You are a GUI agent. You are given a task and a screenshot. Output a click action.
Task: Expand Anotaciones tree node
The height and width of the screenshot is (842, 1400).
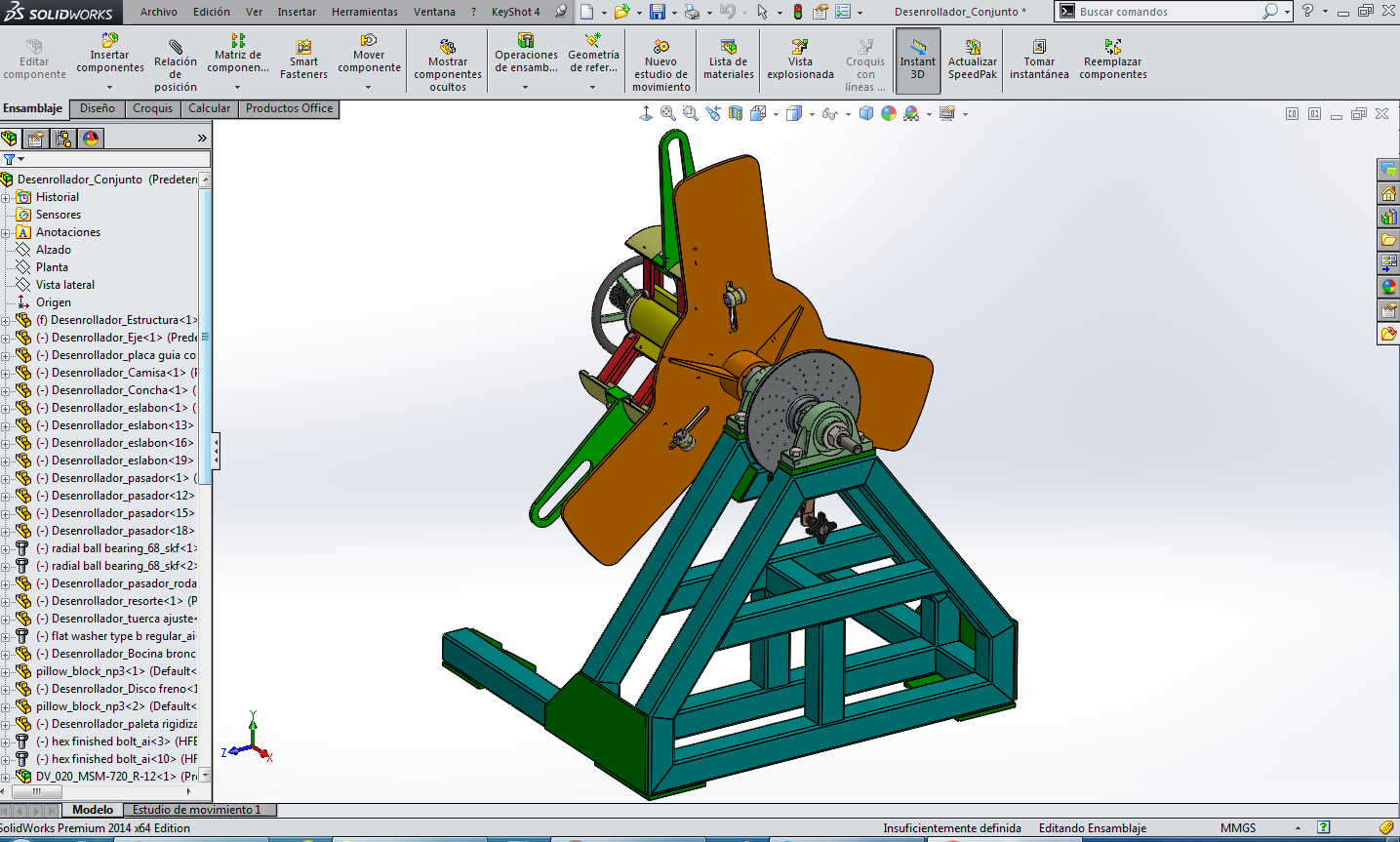6,232
